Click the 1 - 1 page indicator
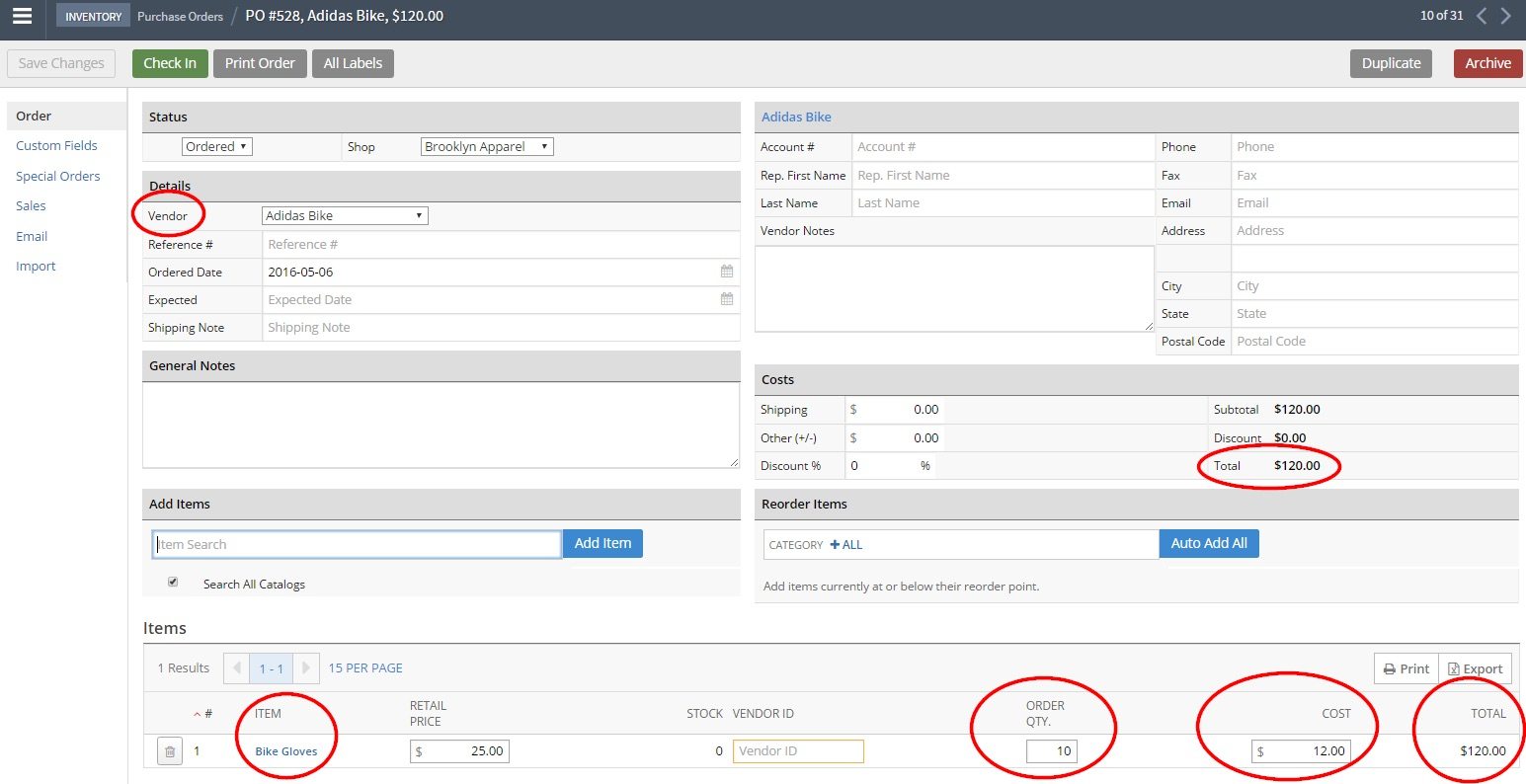 [x=272, y=668]
